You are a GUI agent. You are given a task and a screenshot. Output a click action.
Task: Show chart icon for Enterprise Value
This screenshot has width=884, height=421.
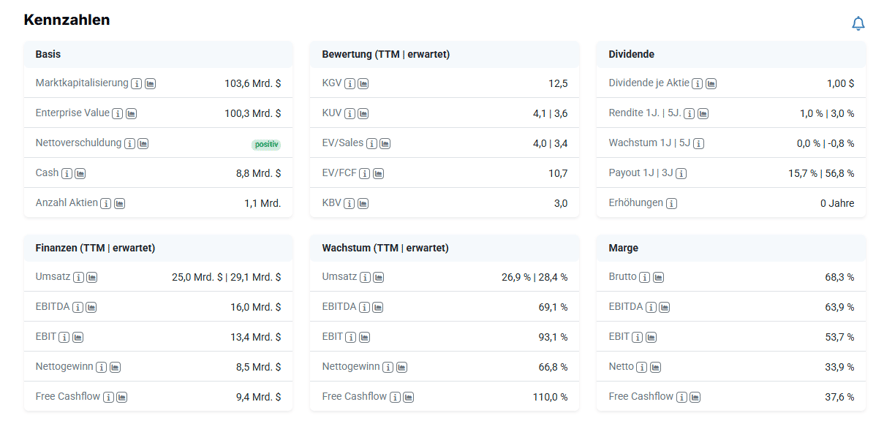[x=131, y=114]
